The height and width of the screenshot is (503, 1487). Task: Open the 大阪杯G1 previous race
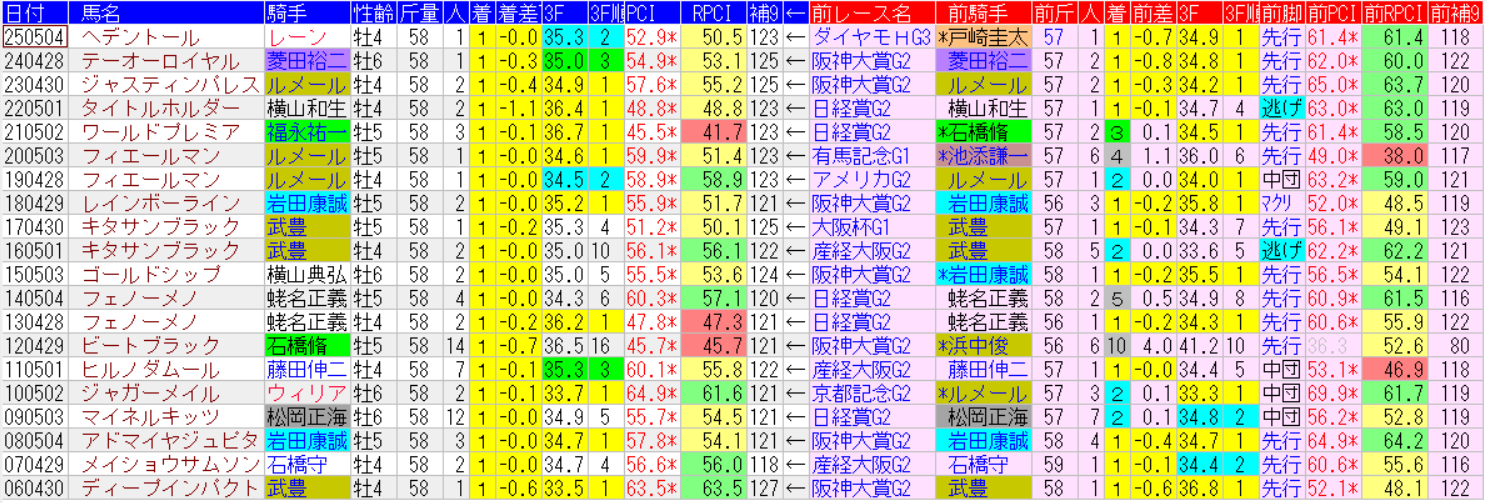tap(855, 227)
